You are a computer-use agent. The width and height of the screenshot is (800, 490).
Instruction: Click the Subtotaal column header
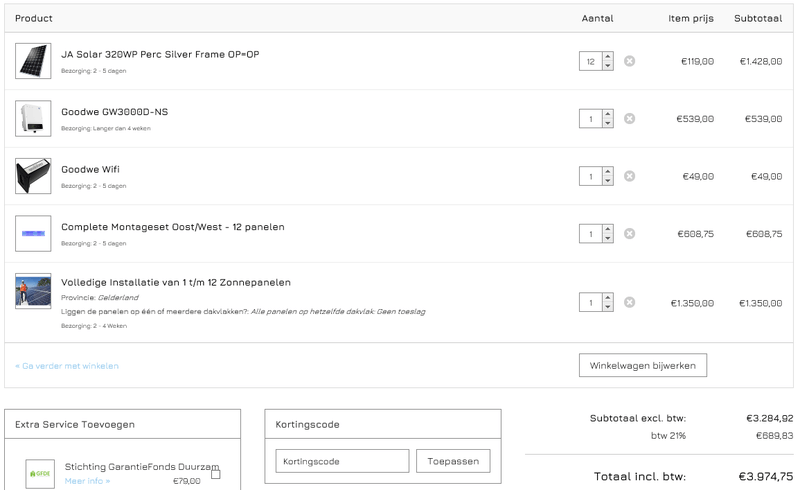[x=758, y=18]
